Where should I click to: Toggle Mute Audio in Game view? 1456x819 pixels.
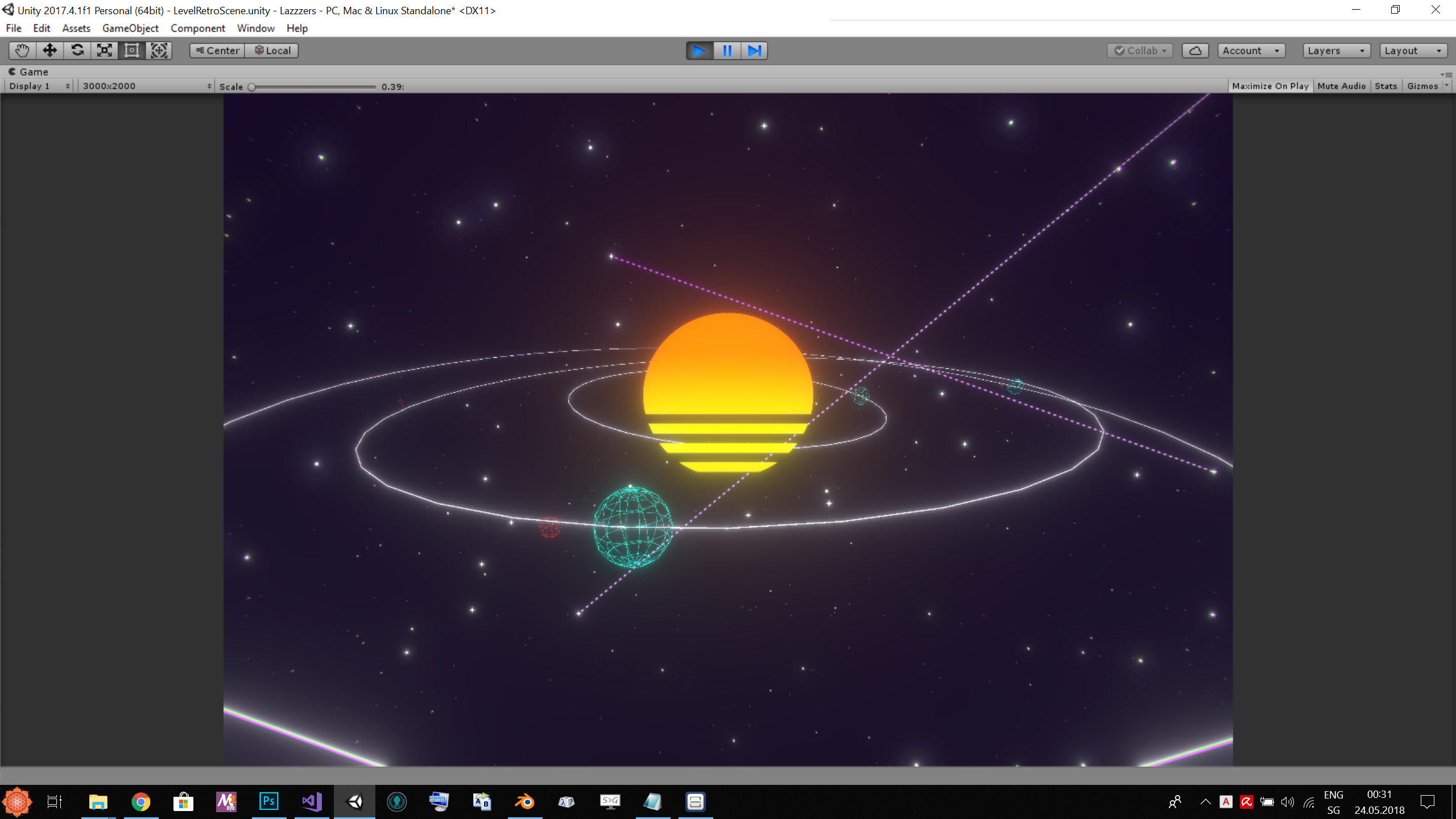tap(1341, 86)
